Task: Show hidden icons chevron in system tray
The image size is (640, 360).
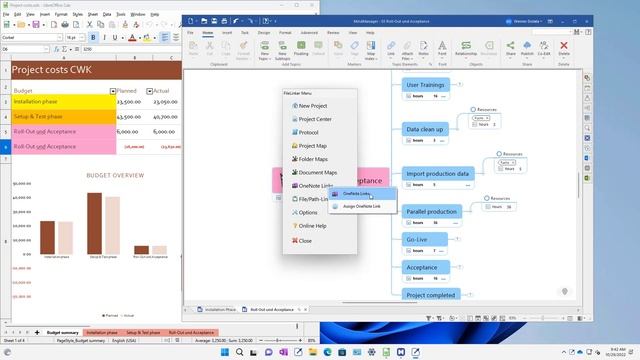Action: pos(564,352)
